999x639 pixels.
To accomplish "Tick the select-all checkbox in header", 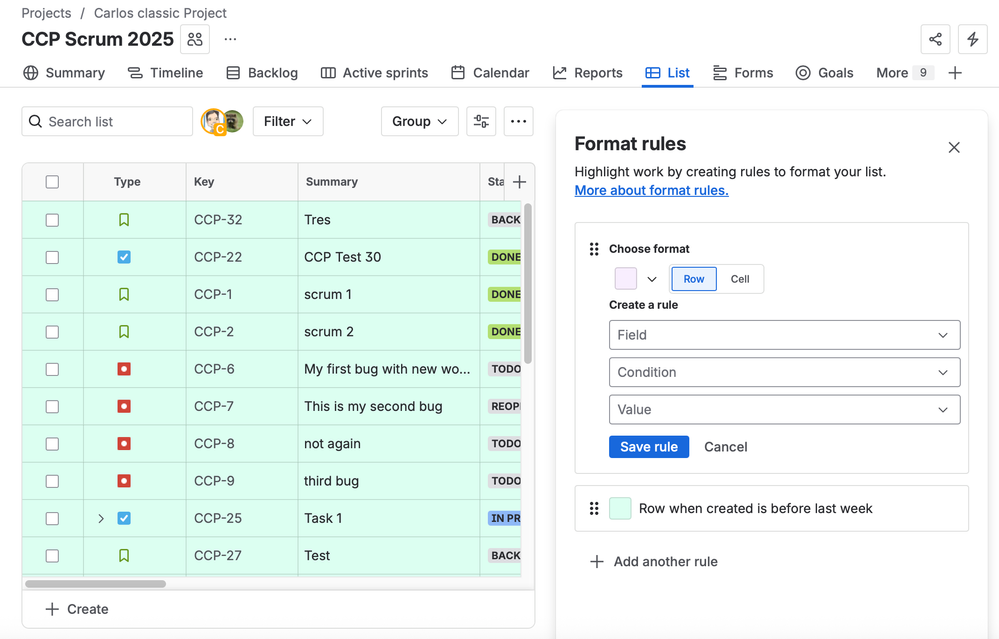I will pyautogui.click(x=52, y=182).
